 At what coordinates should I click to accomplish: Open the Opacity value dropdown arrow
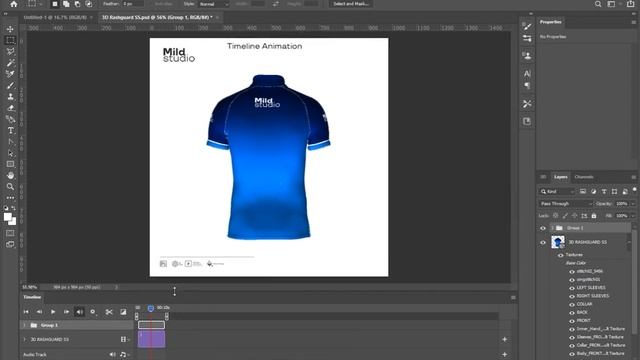point(633,204)
